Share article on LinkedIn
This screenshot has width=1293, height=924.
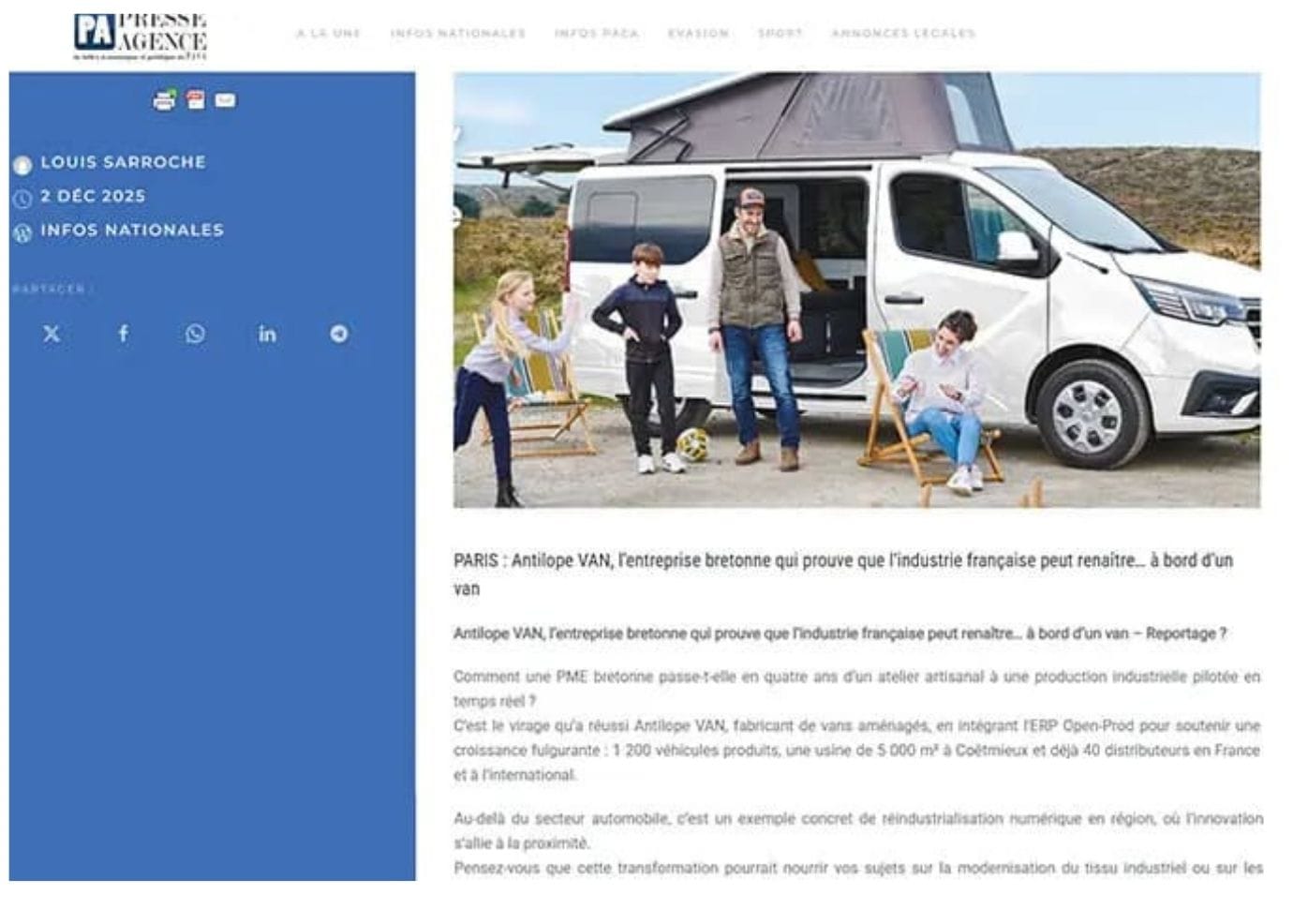click(267, 334)
